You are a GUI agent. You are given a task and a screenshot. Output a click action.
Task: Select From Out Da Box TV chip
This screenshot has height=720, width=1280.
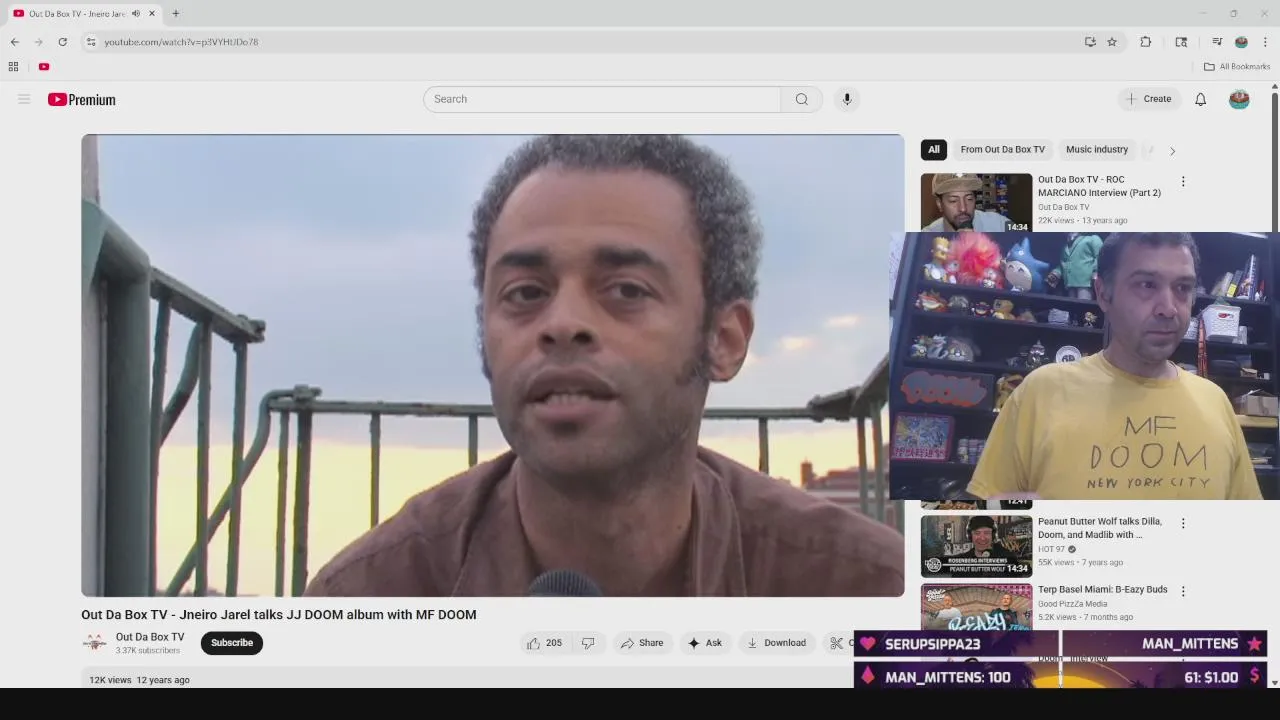coord(1002,150)
